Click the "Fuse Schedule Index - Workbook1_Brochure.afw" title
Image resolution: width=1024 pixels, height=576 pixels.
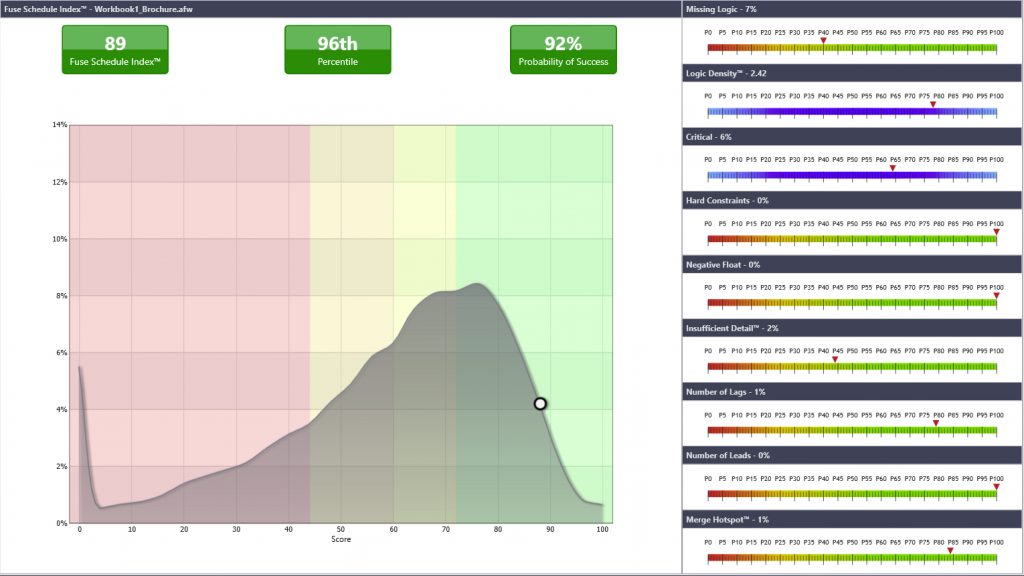point(98,9)
